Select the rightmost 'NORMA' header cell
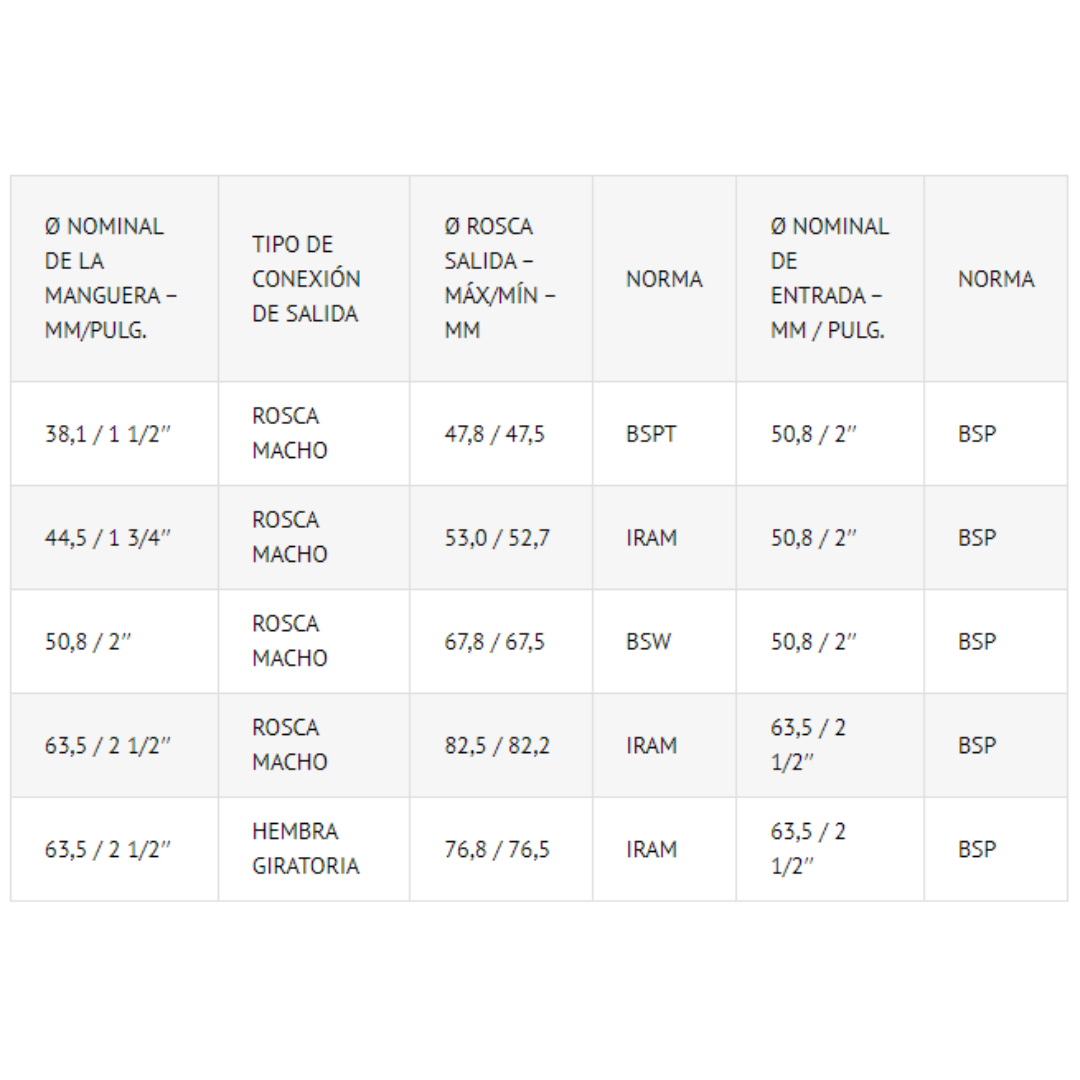Viewport: 1080px width, 1080px height. pyautogui.click(x=996, y=278)
